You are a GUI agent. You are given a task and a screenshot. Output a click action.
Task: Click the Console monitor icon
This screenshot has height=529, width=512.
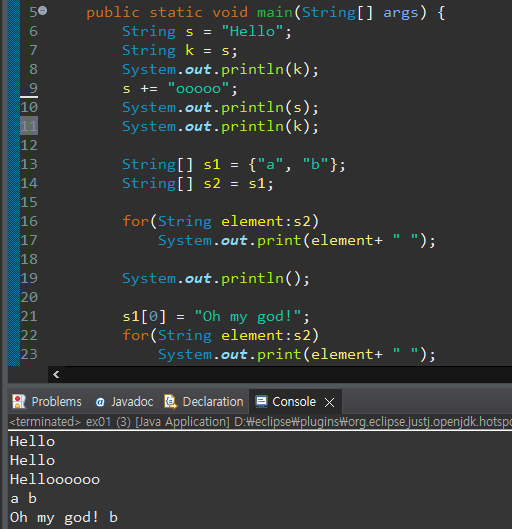point(261,402)
